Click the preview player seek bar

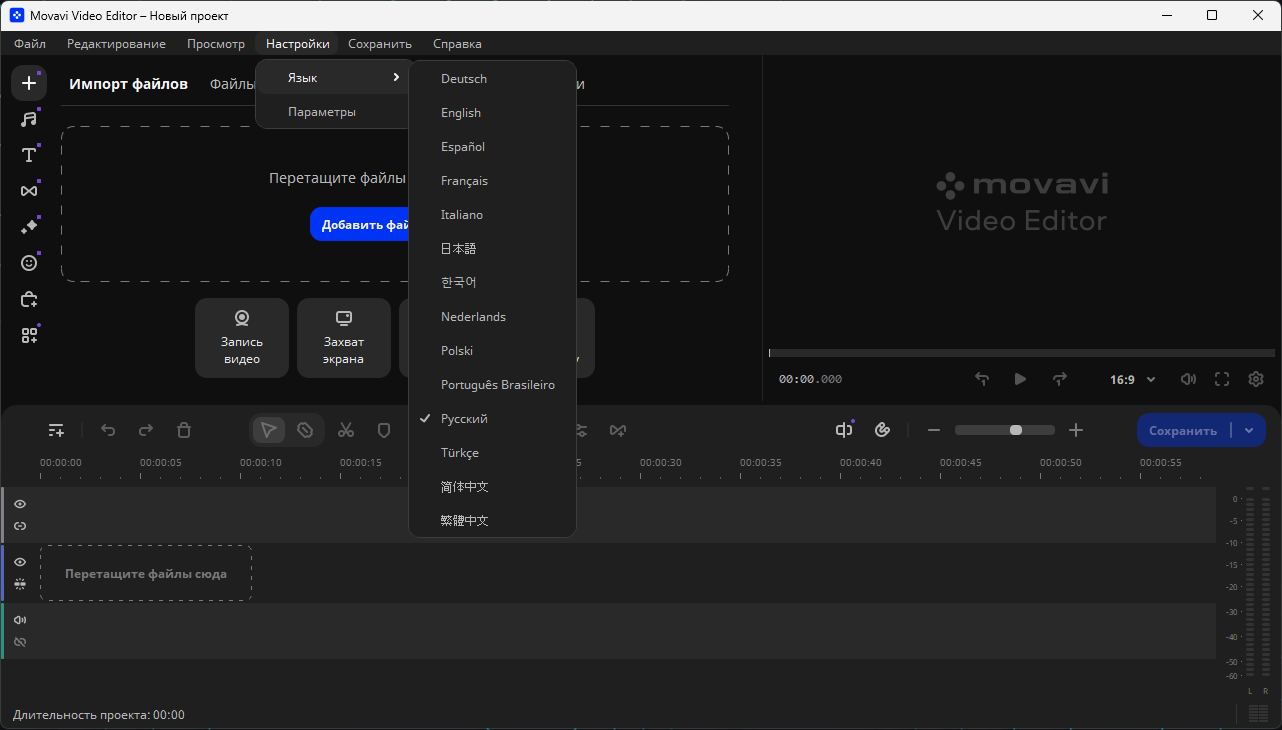click(1022, 353)
